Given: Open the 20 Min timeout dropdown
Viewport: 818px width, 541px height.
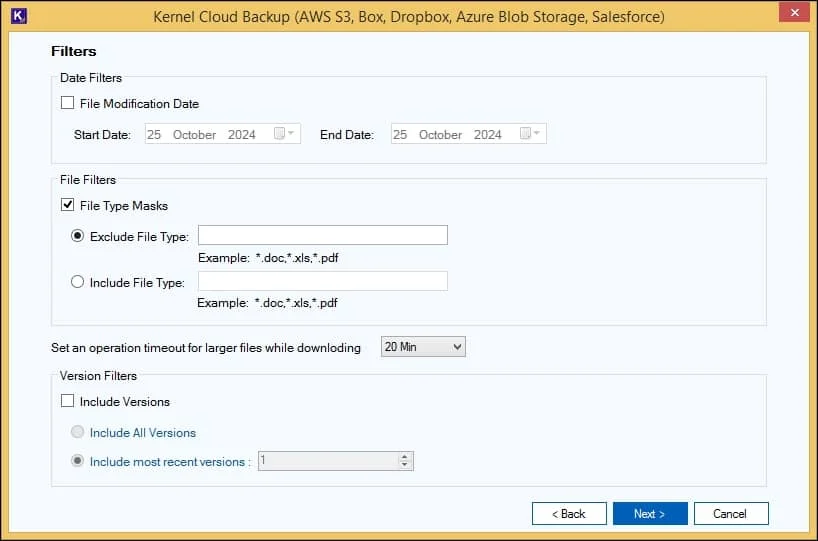Looking at the screenshot, I should click(x=423, y=347).
